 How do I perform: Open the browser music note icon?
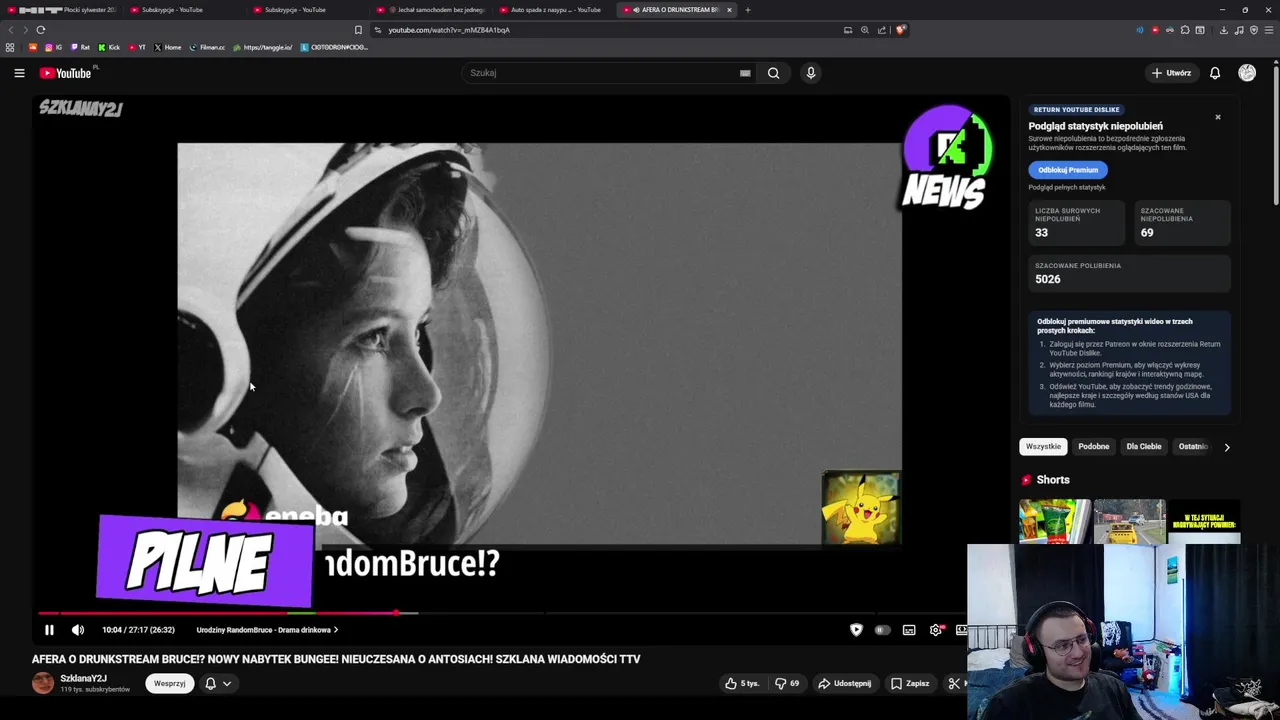tap(1239, 30)
